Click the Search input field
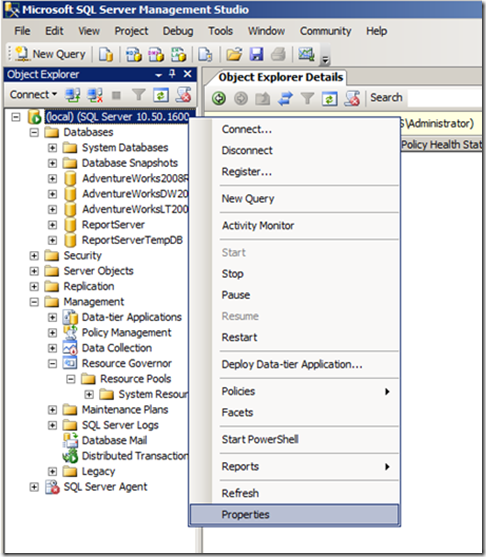Viewport: 486px width, 557px height. [x=446, y=98]
